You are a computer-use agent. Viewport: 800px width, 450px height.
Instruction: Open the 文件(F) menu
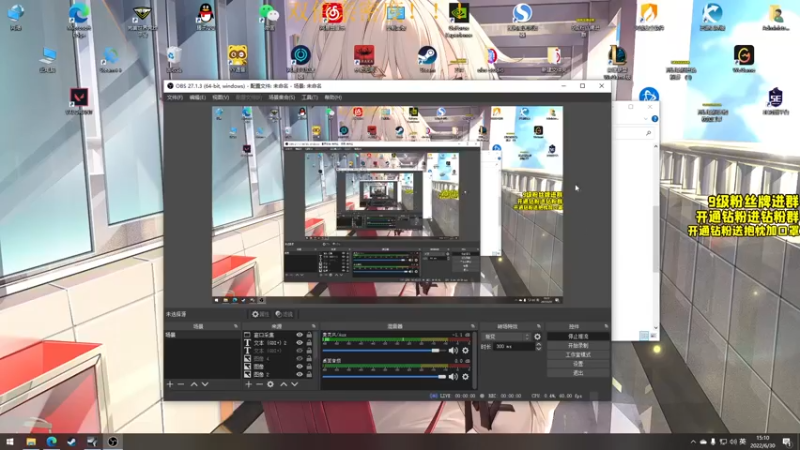[174, 97]
